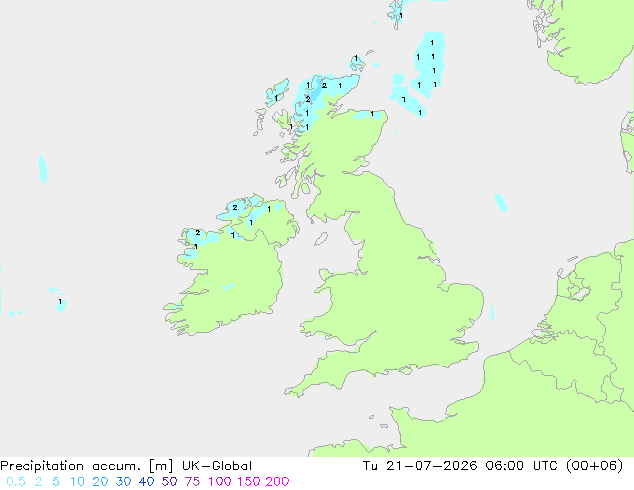Image resolution: width=634 pixels, height=490 pixels.
Task: Select the 20 legend value
Action: [100, 482]
